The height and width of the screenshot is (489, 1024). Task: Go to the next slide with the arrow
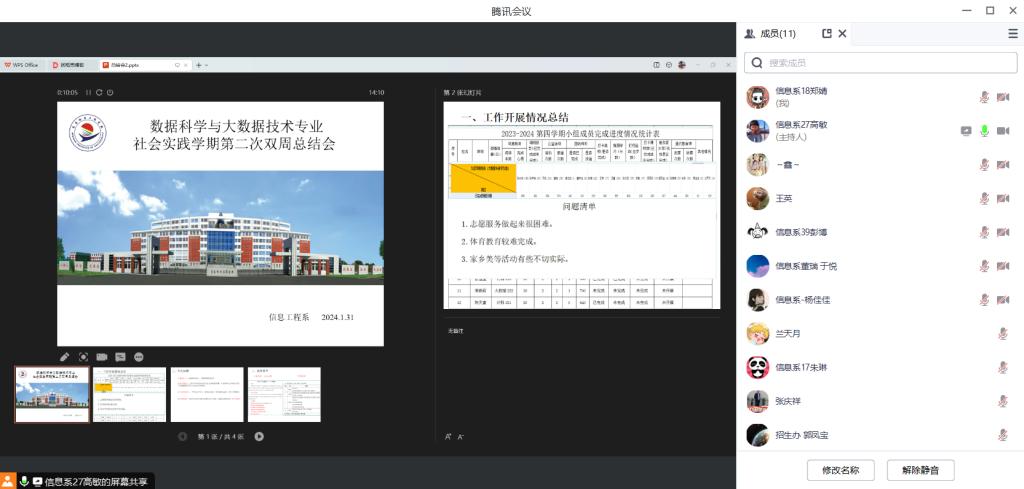pos(259,436)
